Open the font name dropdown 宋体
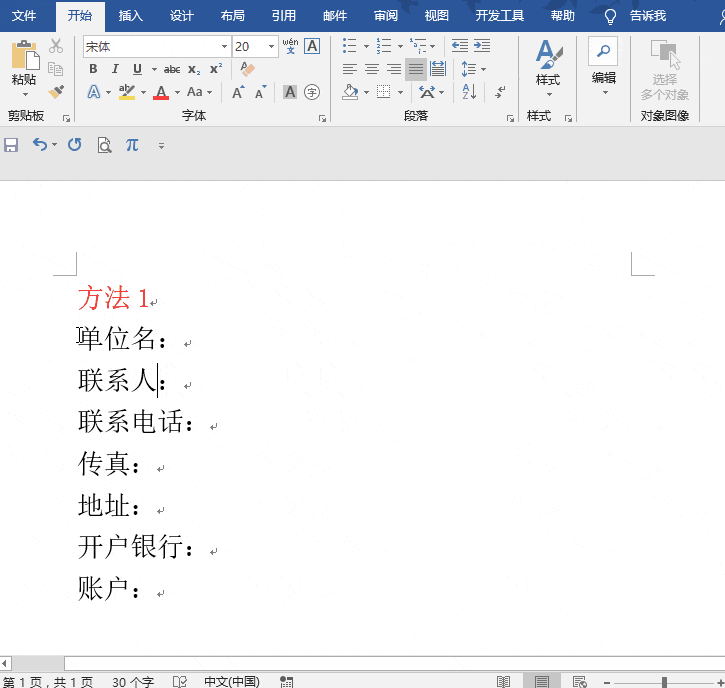 point(224,46)
